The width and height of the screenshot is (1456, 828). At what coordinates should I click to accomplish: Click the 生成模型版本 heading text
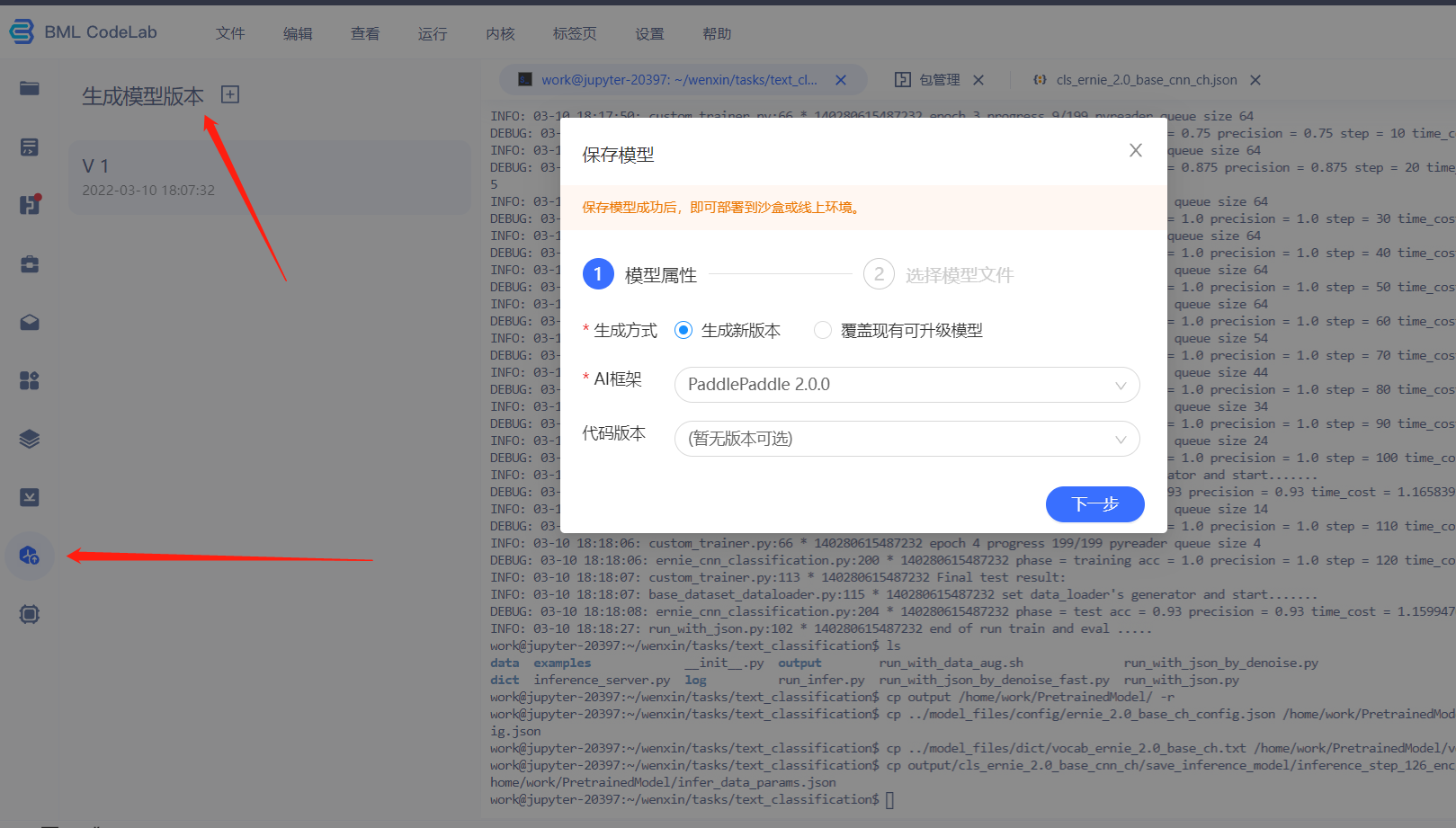[143, 96]
